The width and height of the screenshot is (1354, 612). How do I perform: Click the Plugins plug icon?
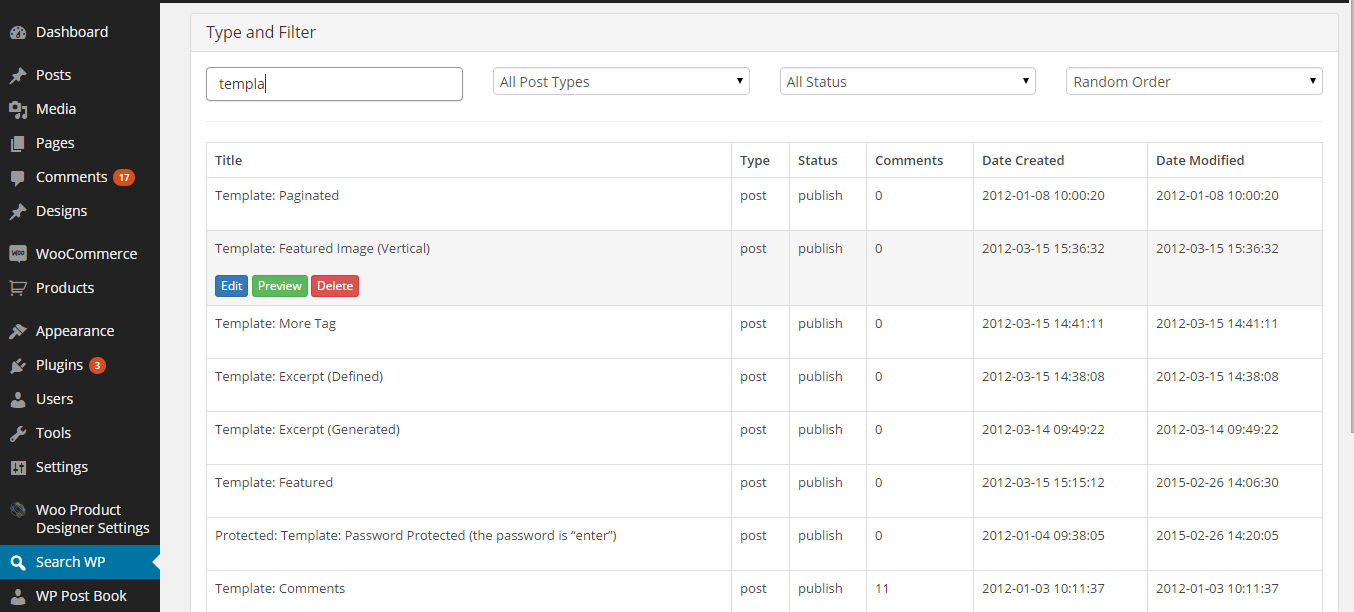point(18,365)
